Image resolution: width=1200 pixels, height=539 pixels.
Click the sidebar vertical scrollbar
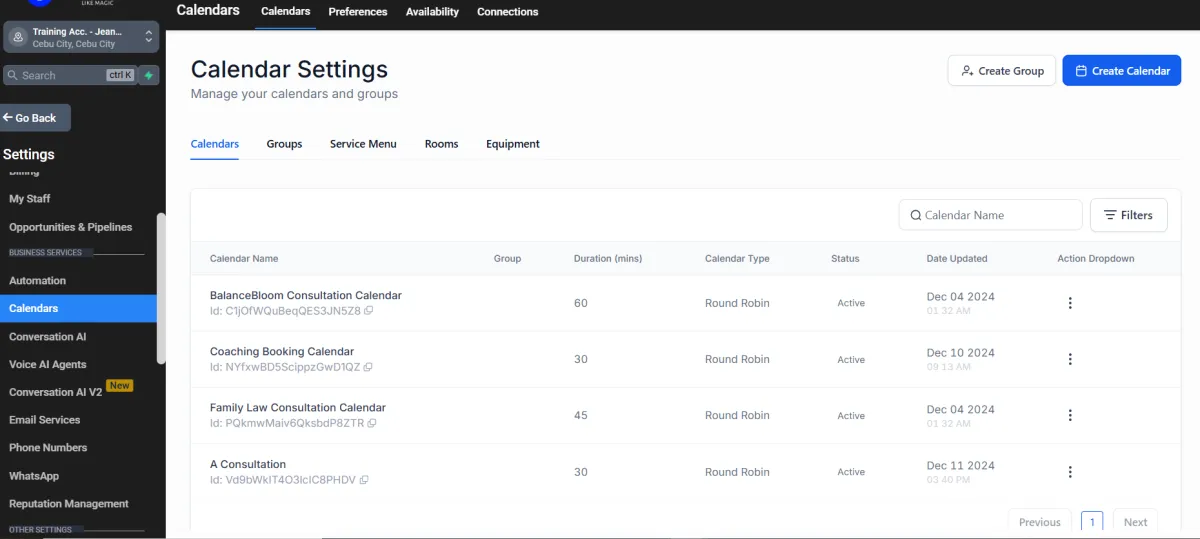(161, 288)
